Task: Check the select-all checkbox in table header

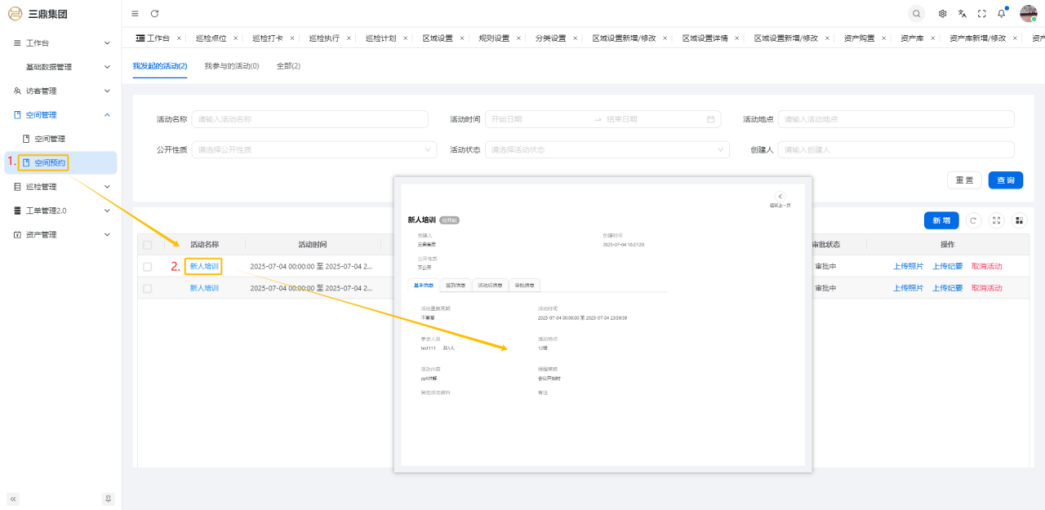Action: tap(148, 245)
